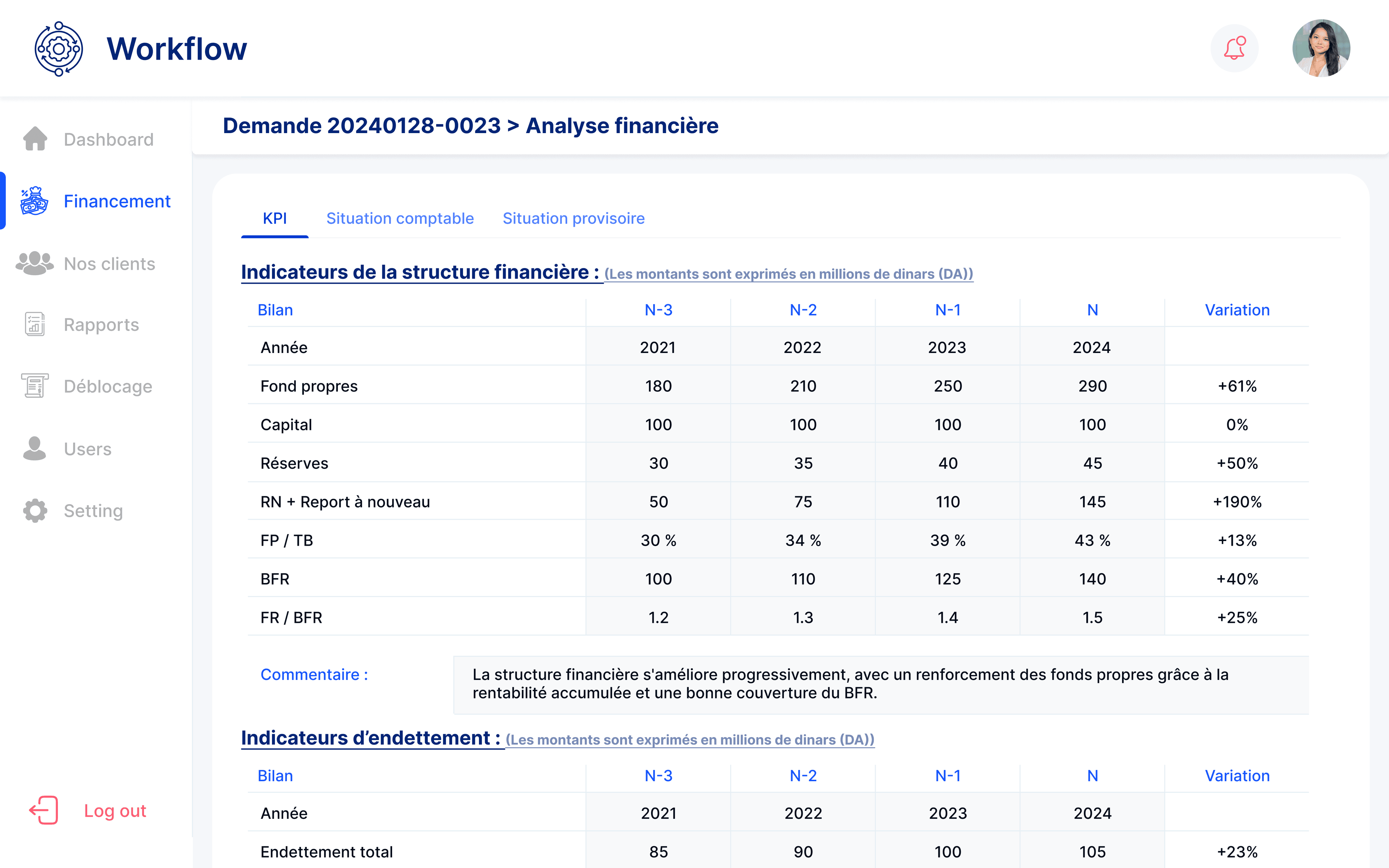The width and height of the screenshot is (1389, 868).
Task: Switch to the Situation comptable tab
Action: pyautogui.click(x=400, y=218)
